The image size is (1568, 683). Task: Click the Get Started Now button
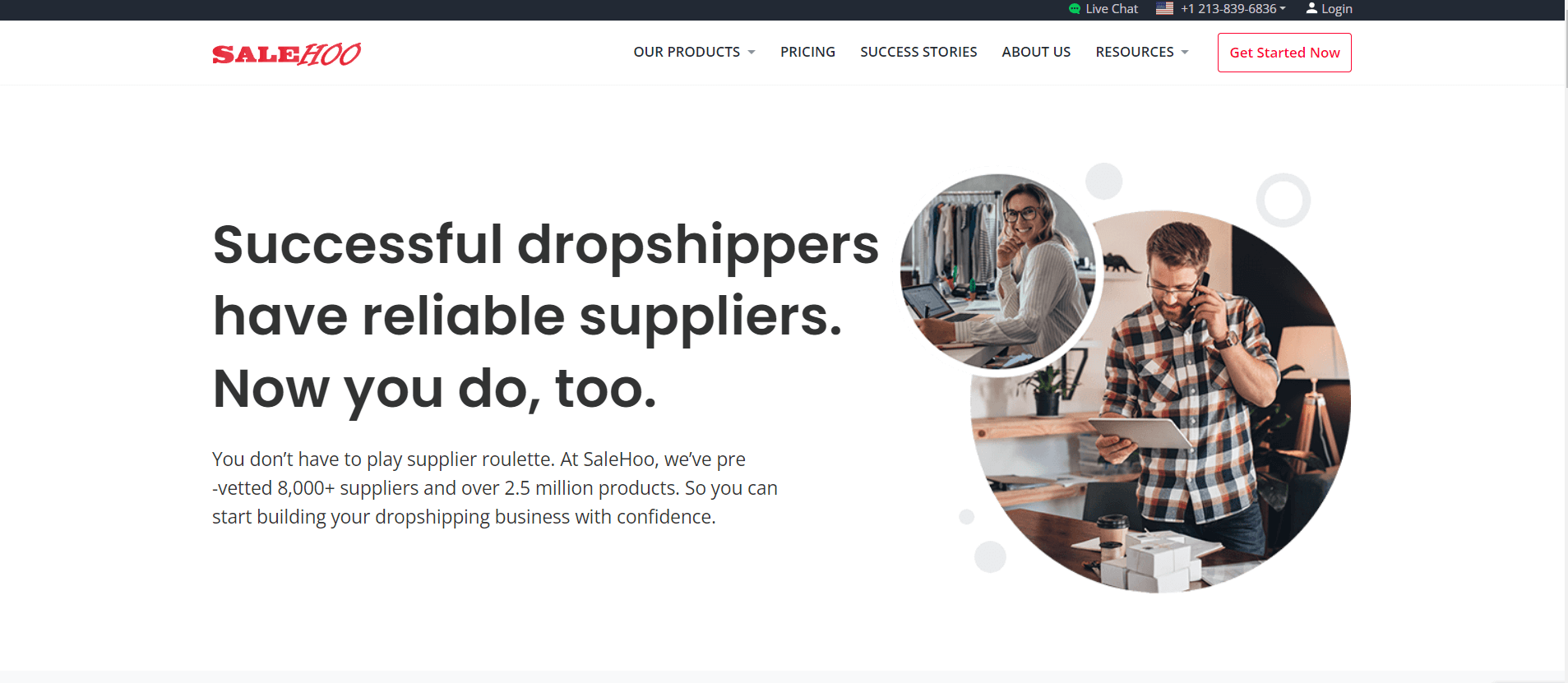coord(1284,53)
